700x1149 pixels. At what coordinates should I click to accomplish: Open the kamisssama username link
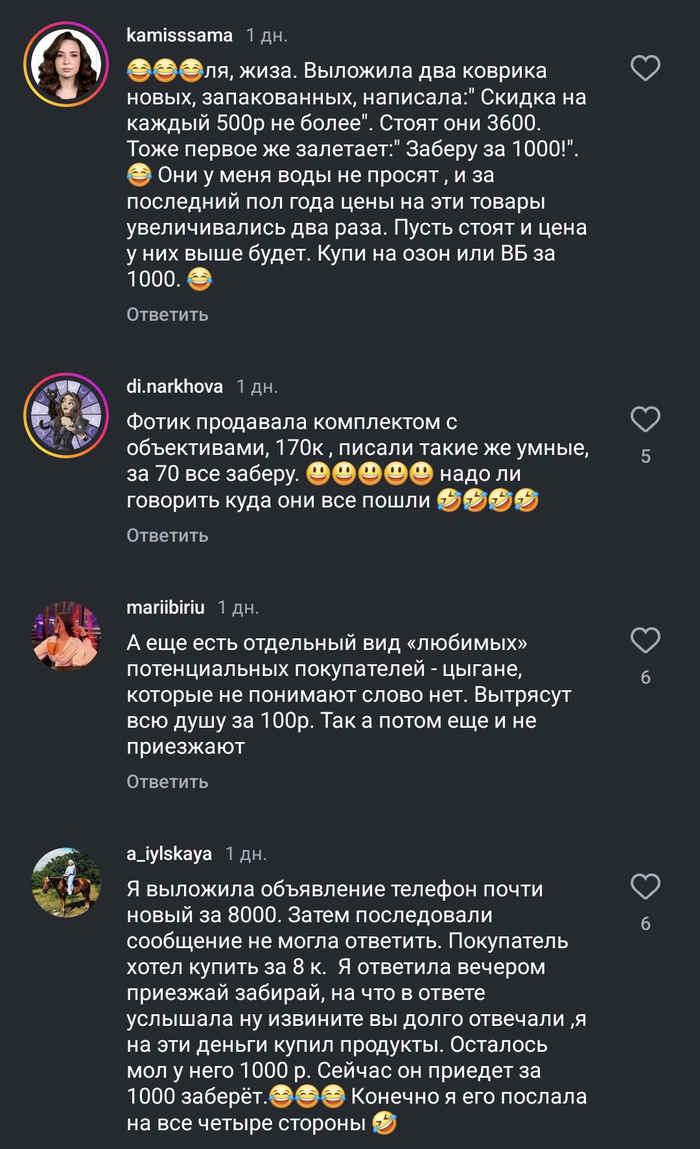click(x=179, y=36)
